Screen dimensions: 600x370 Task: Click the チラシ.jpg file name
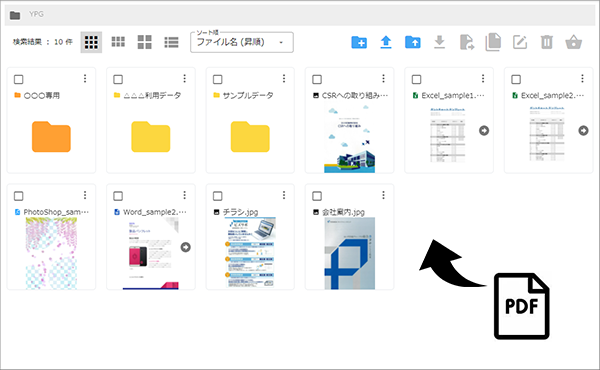[240, 212]
